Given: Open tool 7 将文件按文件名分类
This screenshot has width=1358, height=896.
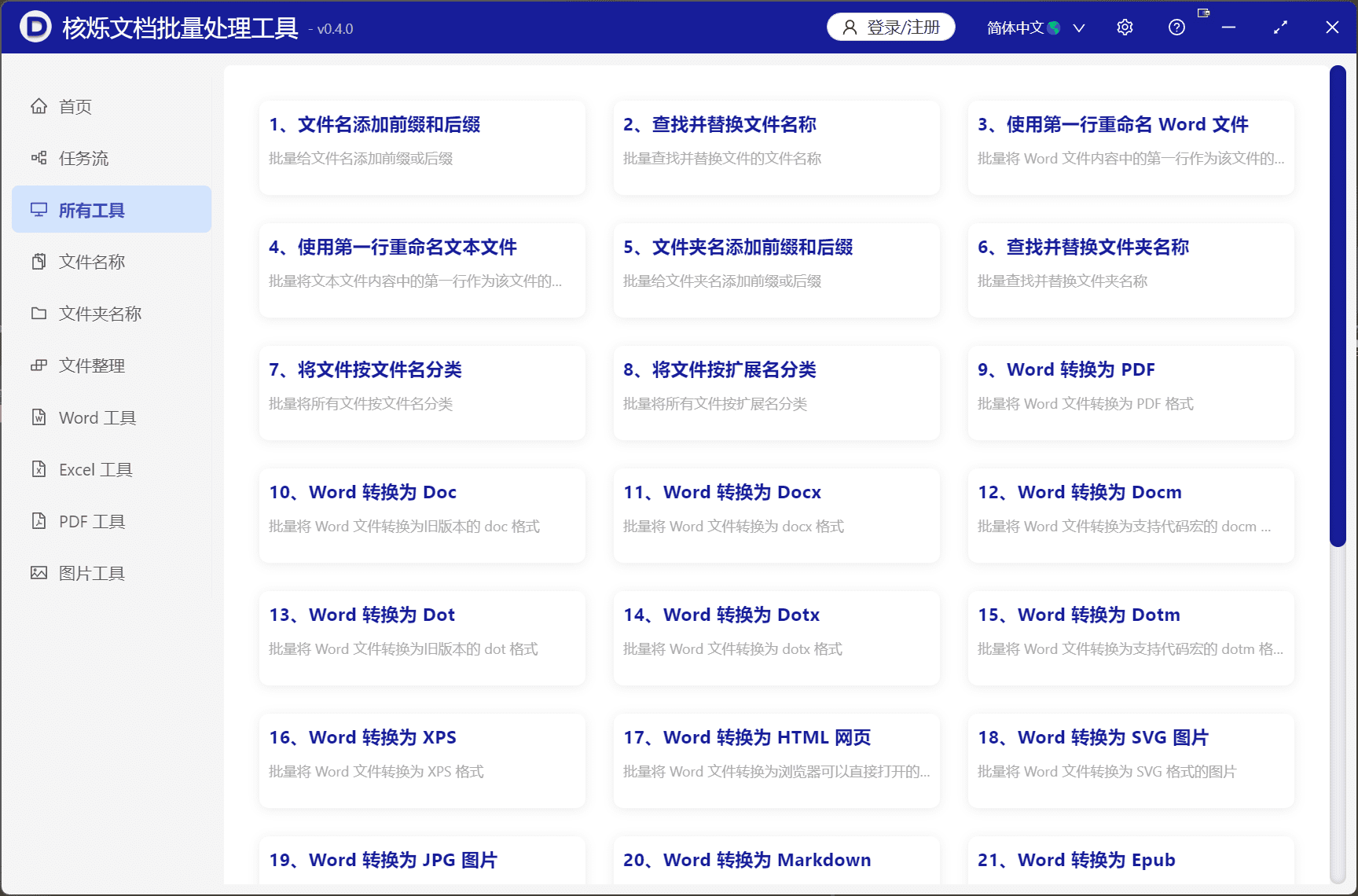Looking at the screenshot, I should [422, 392].
